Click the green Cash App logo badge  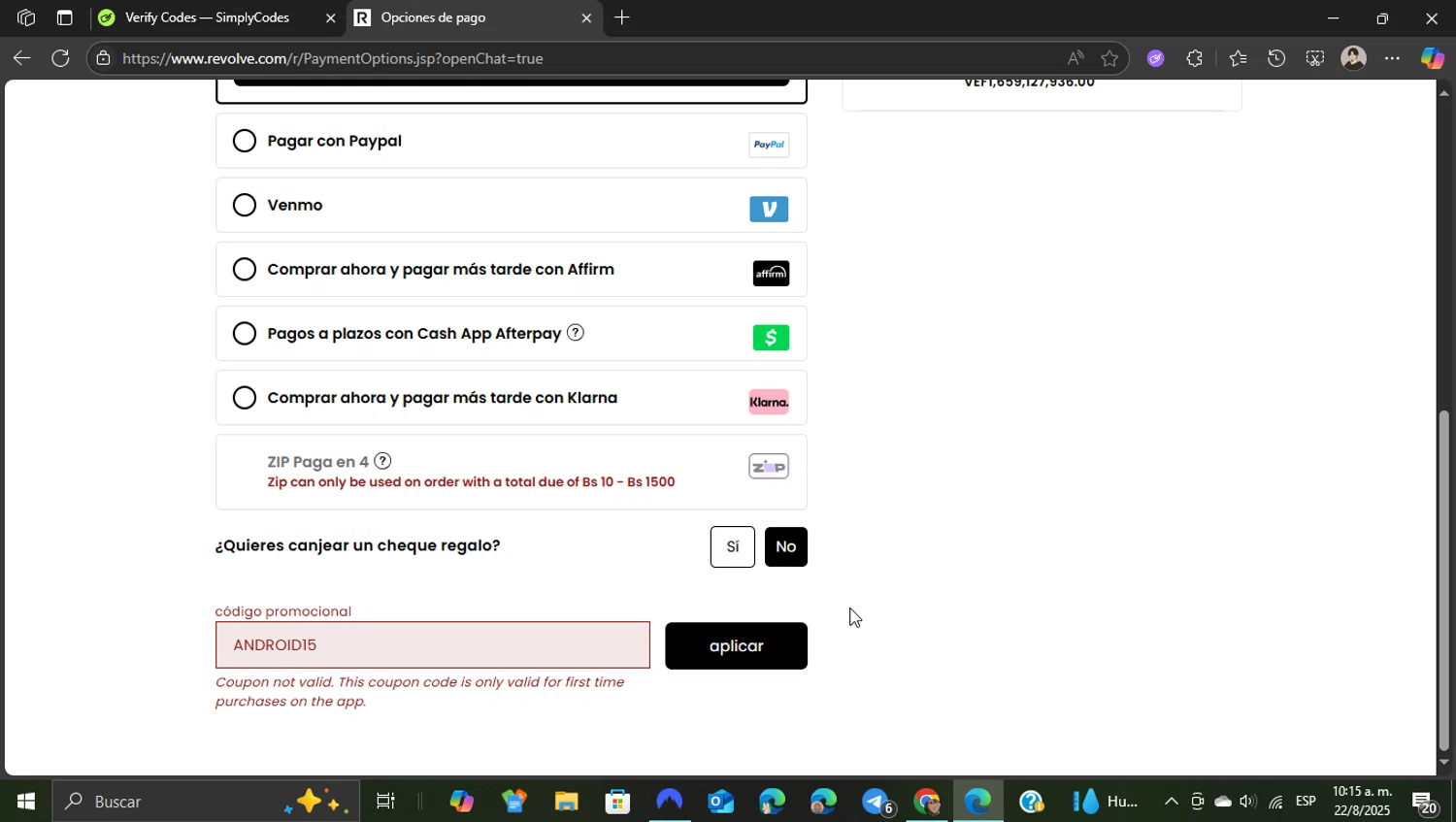click(771, 338)
